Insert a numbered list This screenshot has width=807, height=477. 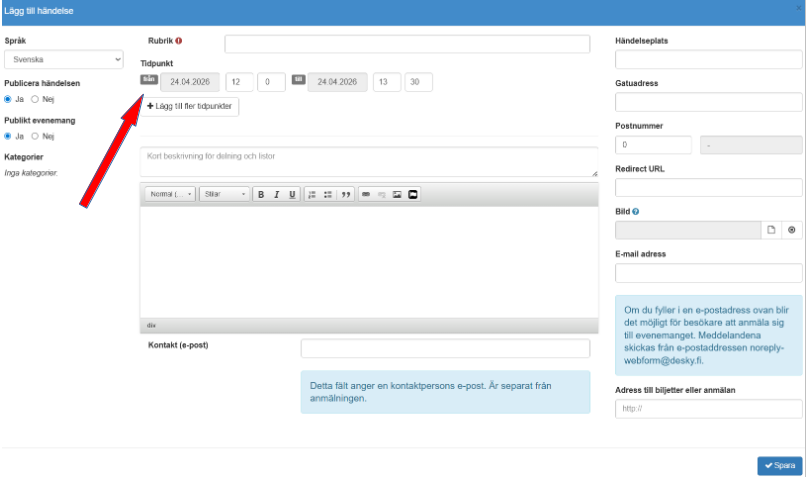pos(313,194)
